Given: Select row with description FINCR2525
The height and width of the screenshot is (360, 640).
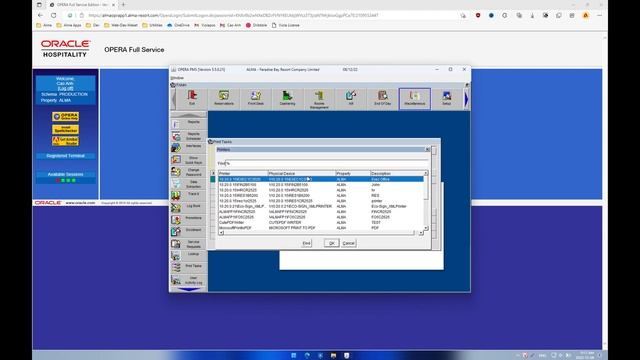Looking at the screenshot, I should click(x=320, y=212).
